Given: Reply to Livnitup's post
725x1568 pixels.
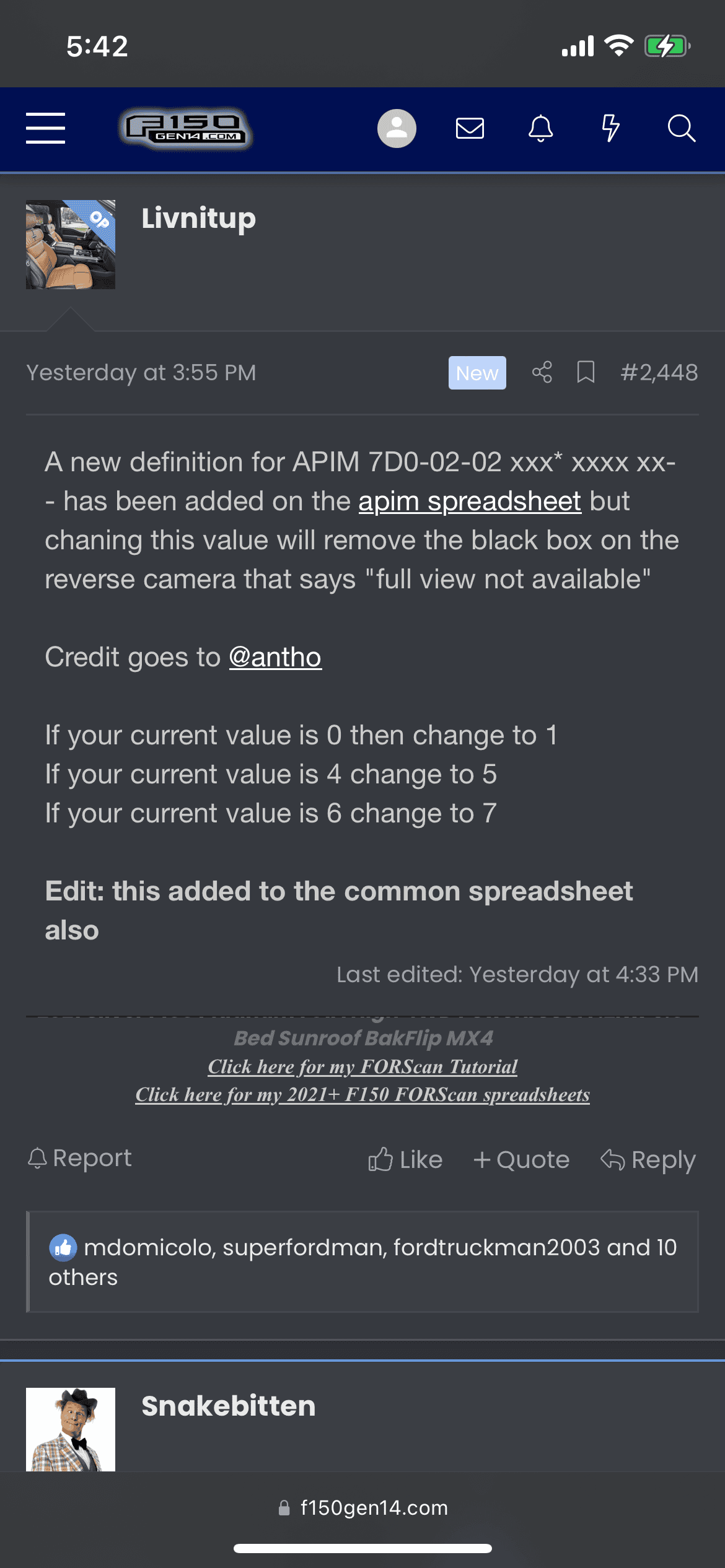Looking at the screenshot, I should pyautogui.click(x=648, y=1159).
